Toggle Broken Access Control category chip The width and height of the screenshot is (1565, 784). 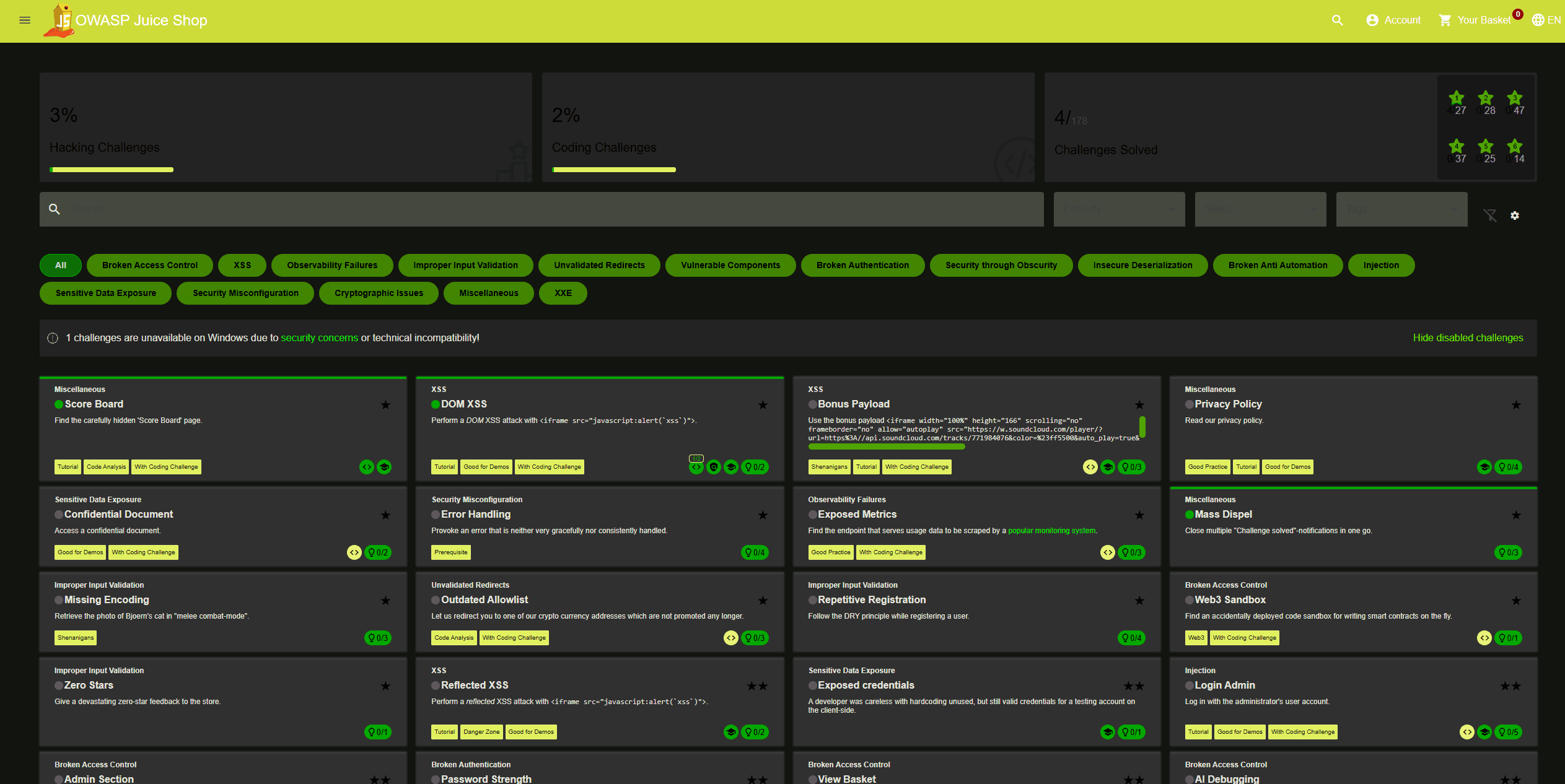pyautogui.click(x=150, y=265)
